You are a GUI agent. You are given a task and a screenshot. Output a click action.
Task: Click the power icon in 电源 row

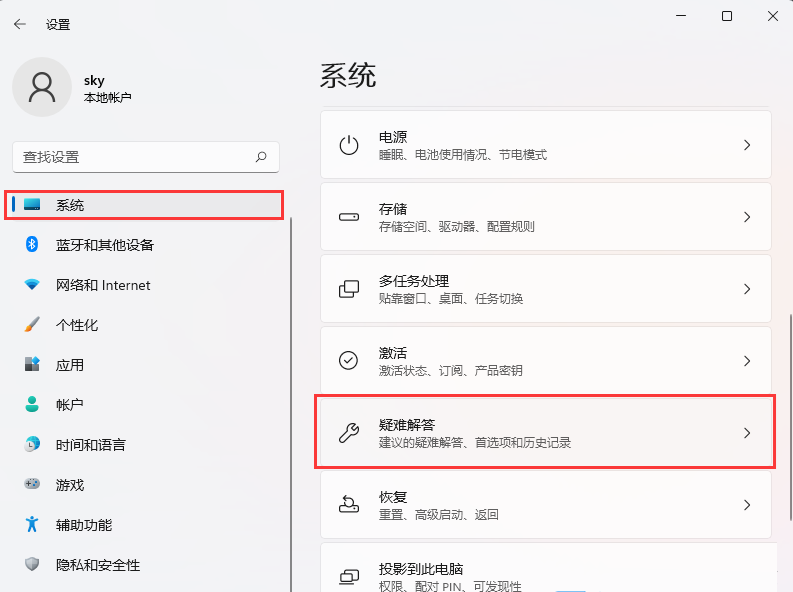coord(349,145)
